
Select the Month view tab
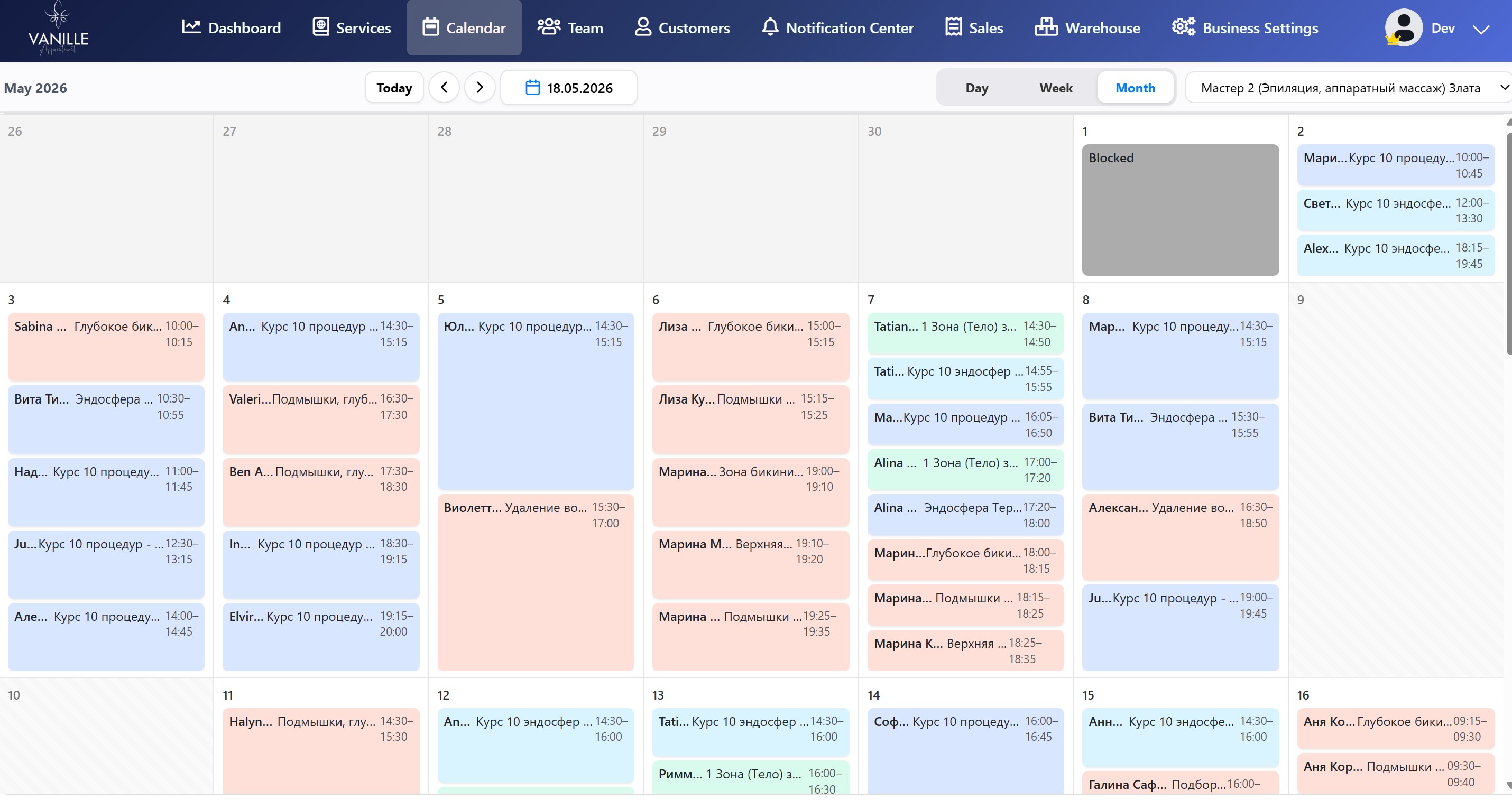click(x=1135, y=88)
